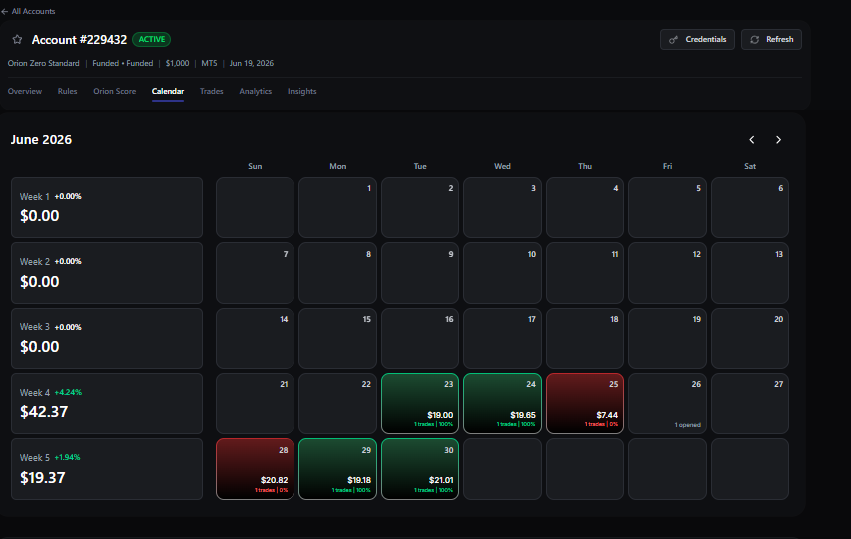Open June 23 day showing $19.00
Viewport: 851px width, 539px height.
(x=420, y=403)
